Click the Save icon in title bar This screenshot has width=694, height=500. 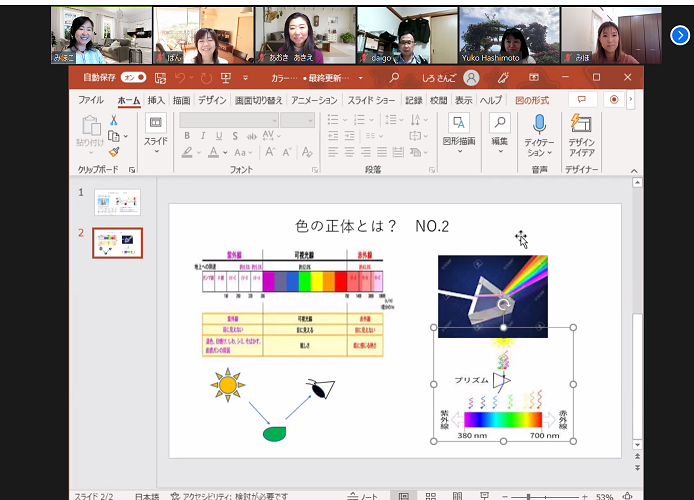160,78
